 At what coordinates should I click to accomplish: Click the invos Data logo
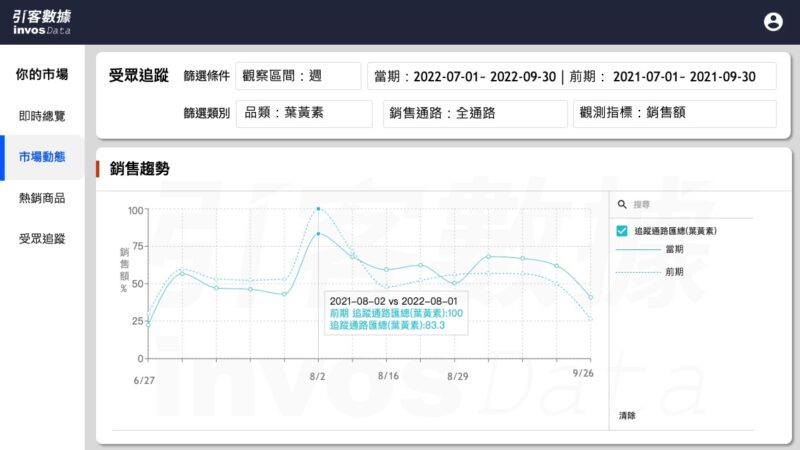pos(42,22)
